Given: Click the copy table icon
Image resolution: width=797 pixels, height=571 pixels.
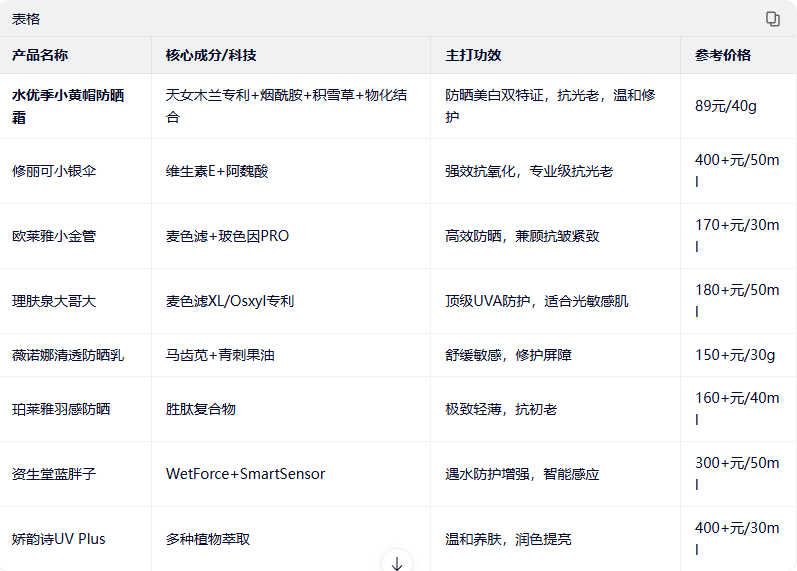Looking at the screenshot, I should (x=773, y=19).
